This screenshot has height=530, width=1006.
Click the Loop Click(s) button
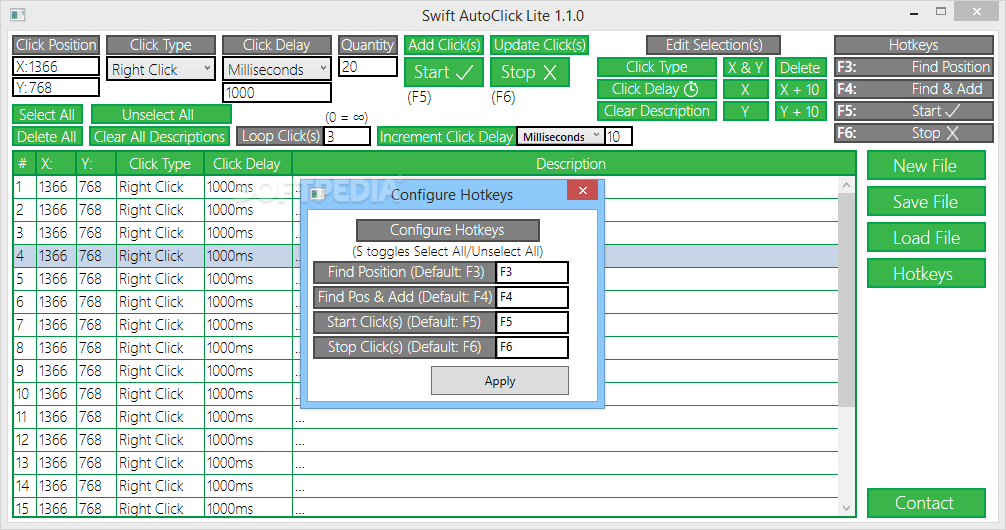[280, 136]
